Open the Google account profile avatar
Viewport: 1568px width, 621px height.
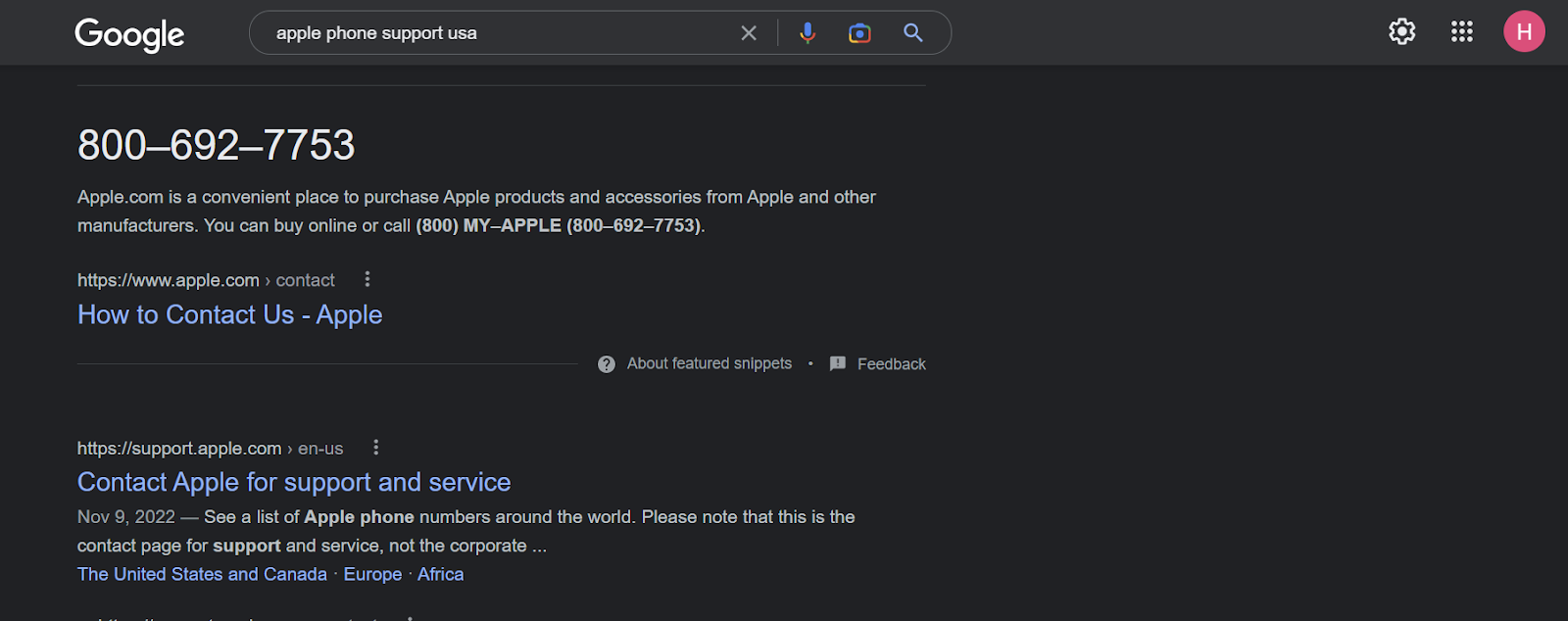[x=1524, y=32]
